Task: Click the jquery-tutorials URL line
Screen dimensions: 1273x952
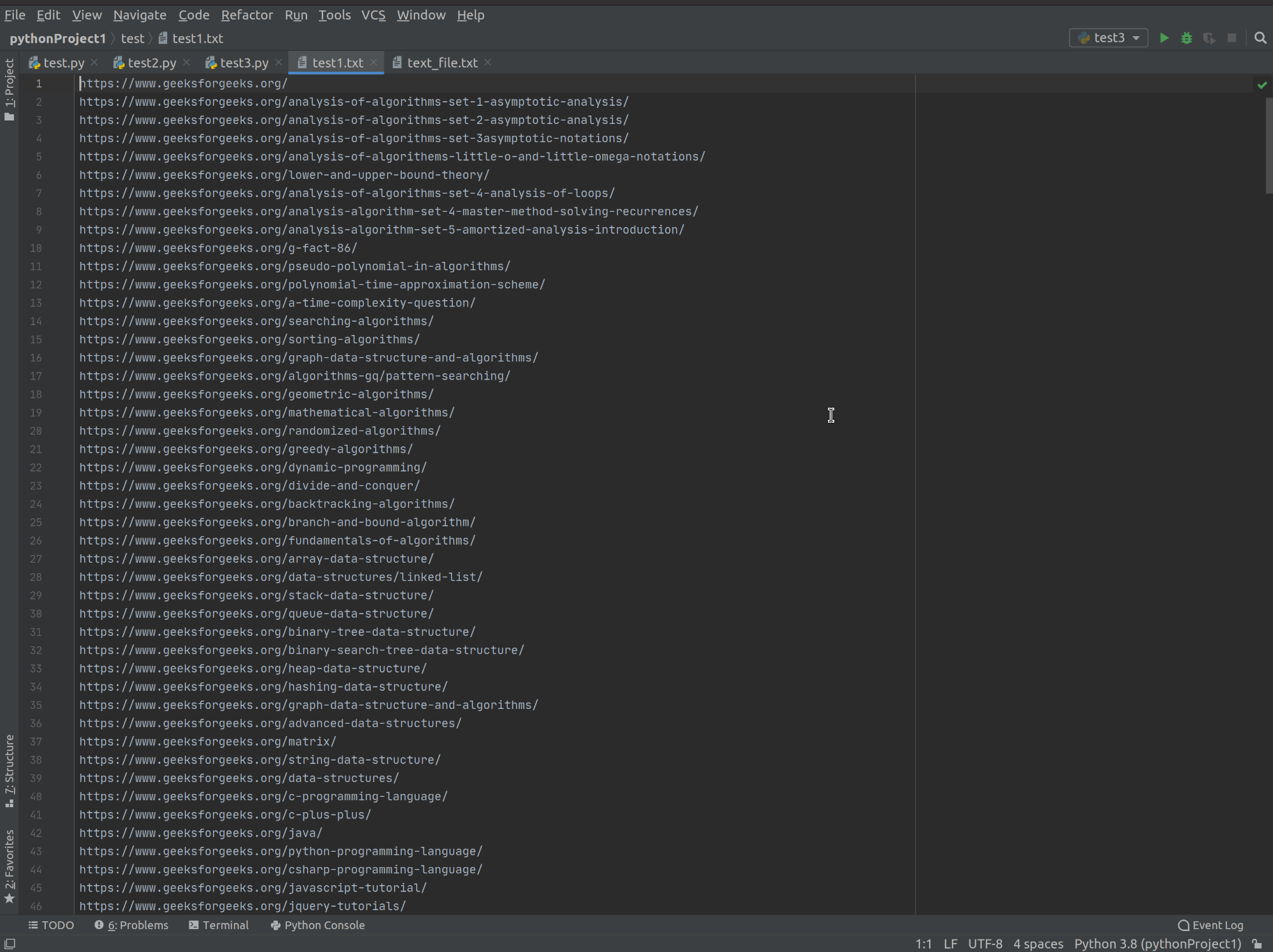Action: click(242, 906)
